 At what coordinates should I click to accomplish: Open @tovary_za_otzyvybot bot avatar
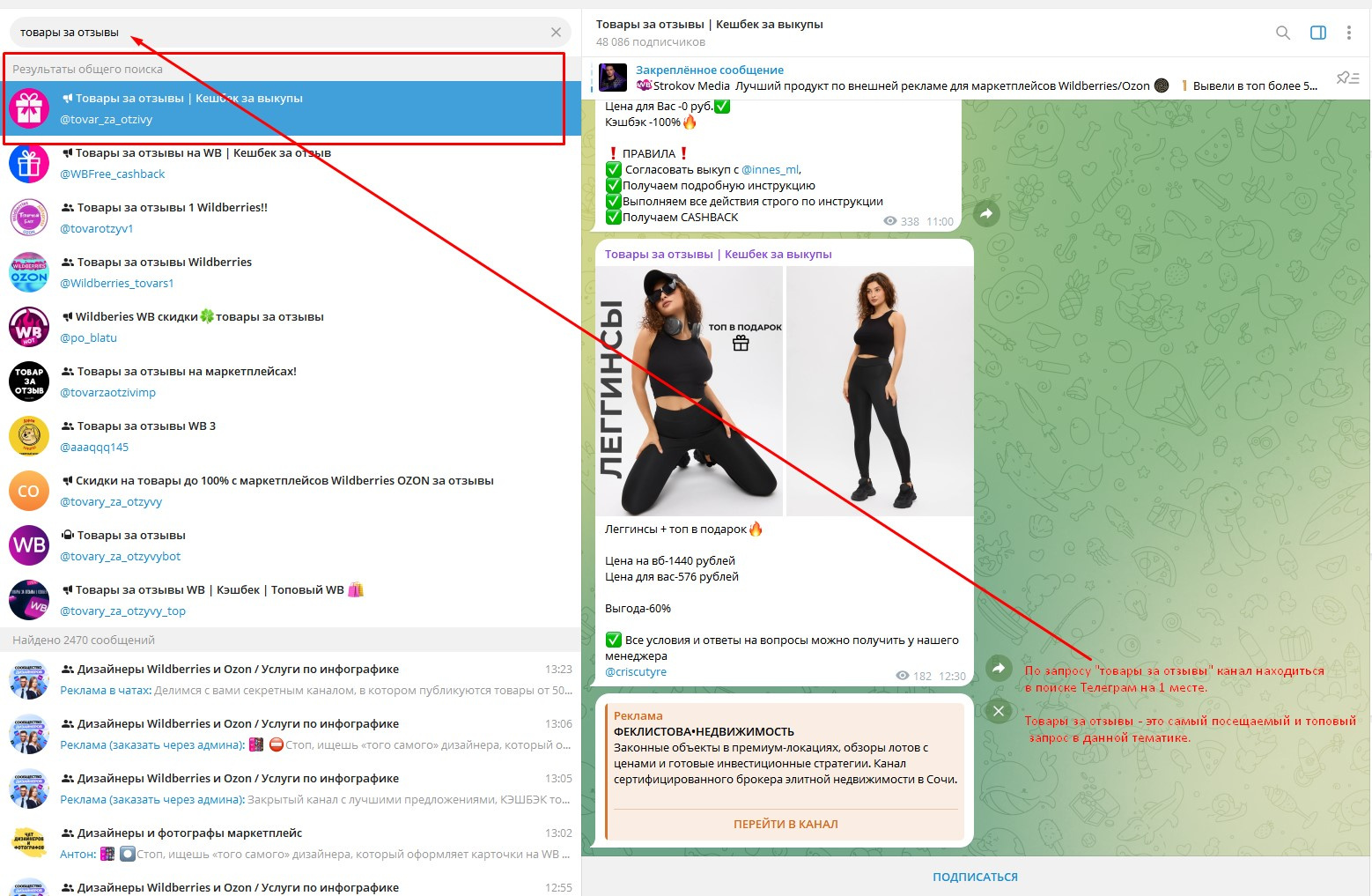[x=29, y=545]
